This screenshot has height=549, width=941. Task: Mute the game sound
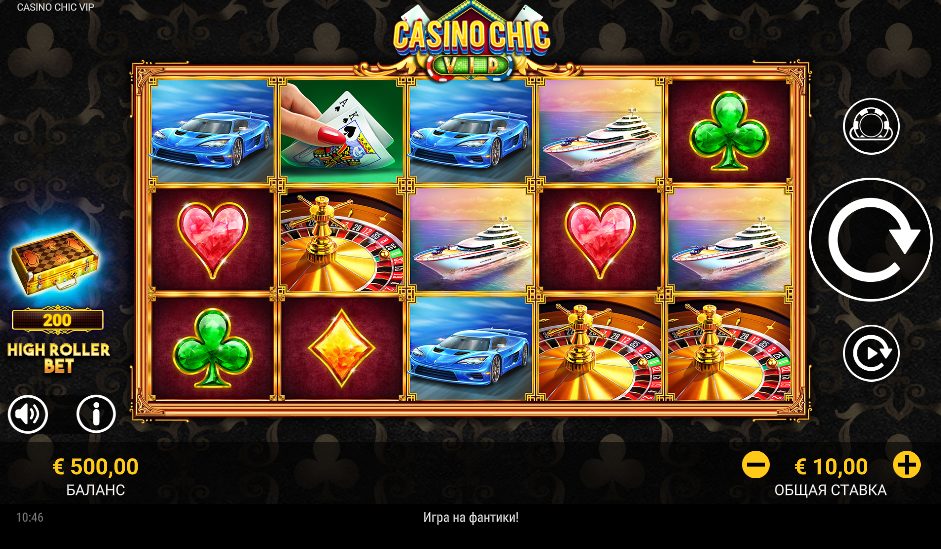tap(28, 414)
